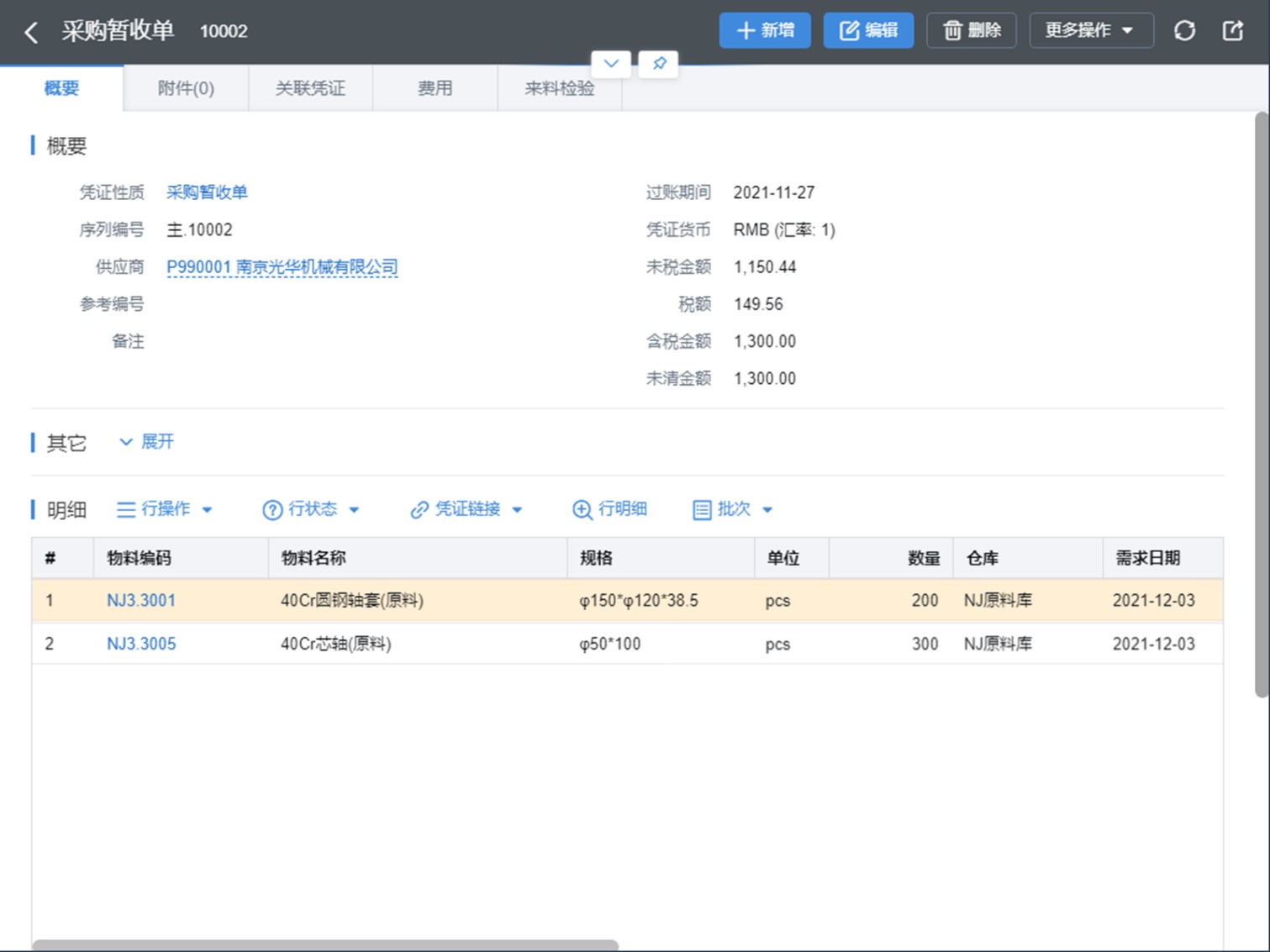
Task: Click tax amount 149.56
Action: point(758,304)
